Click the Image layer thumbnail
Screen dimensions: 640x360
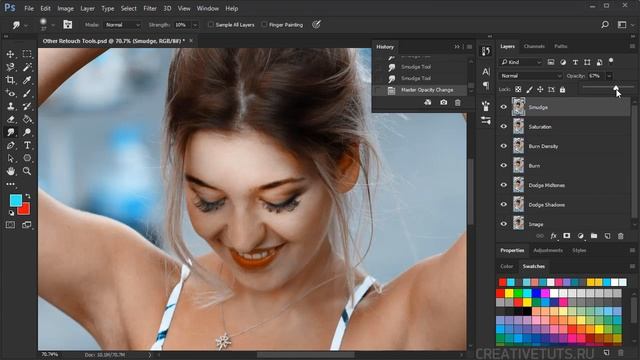tap(518, 224)
